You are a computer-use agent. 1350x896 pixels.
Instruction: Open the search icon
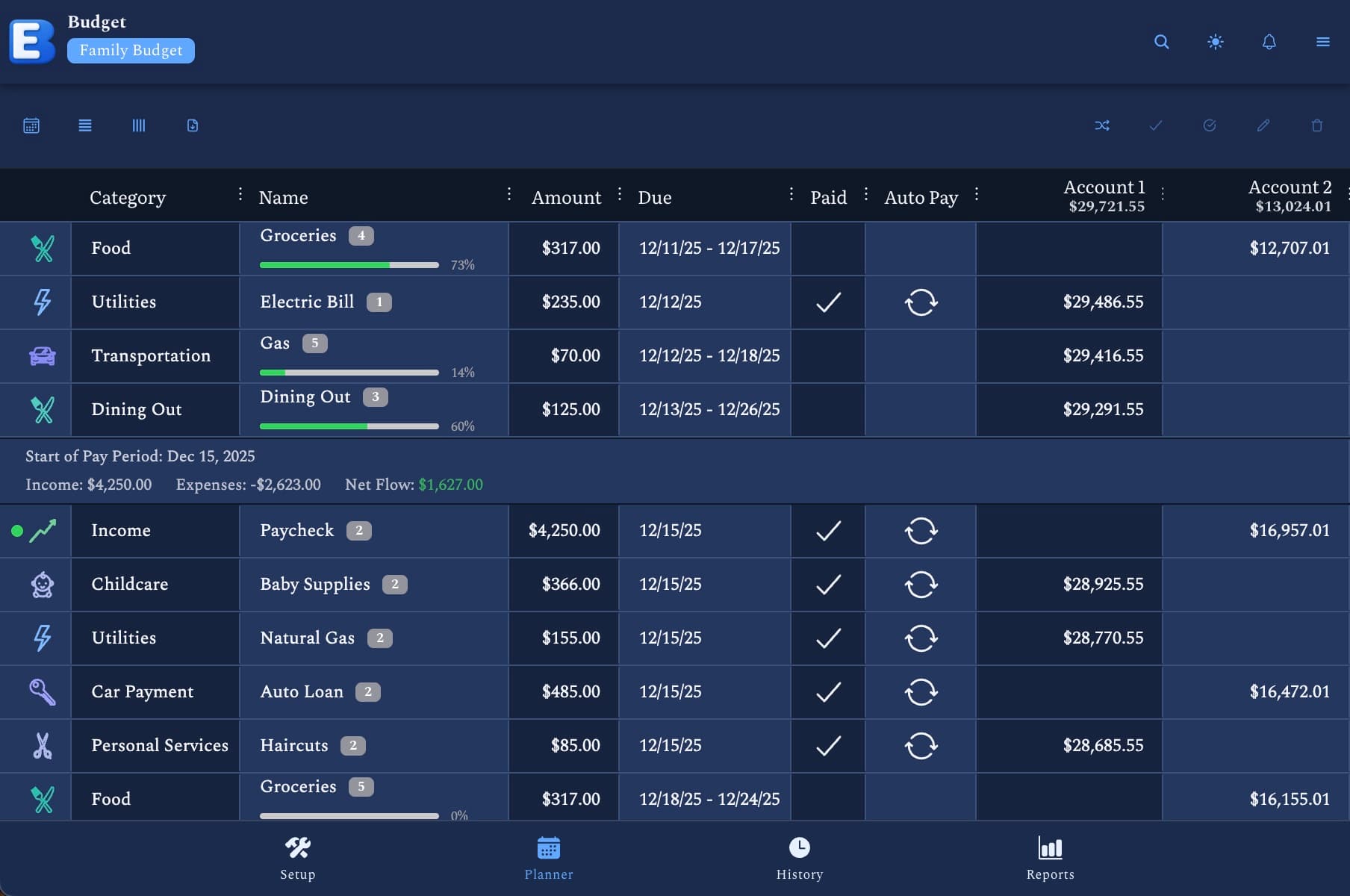pyautogui.click(x=1161, y=42)
